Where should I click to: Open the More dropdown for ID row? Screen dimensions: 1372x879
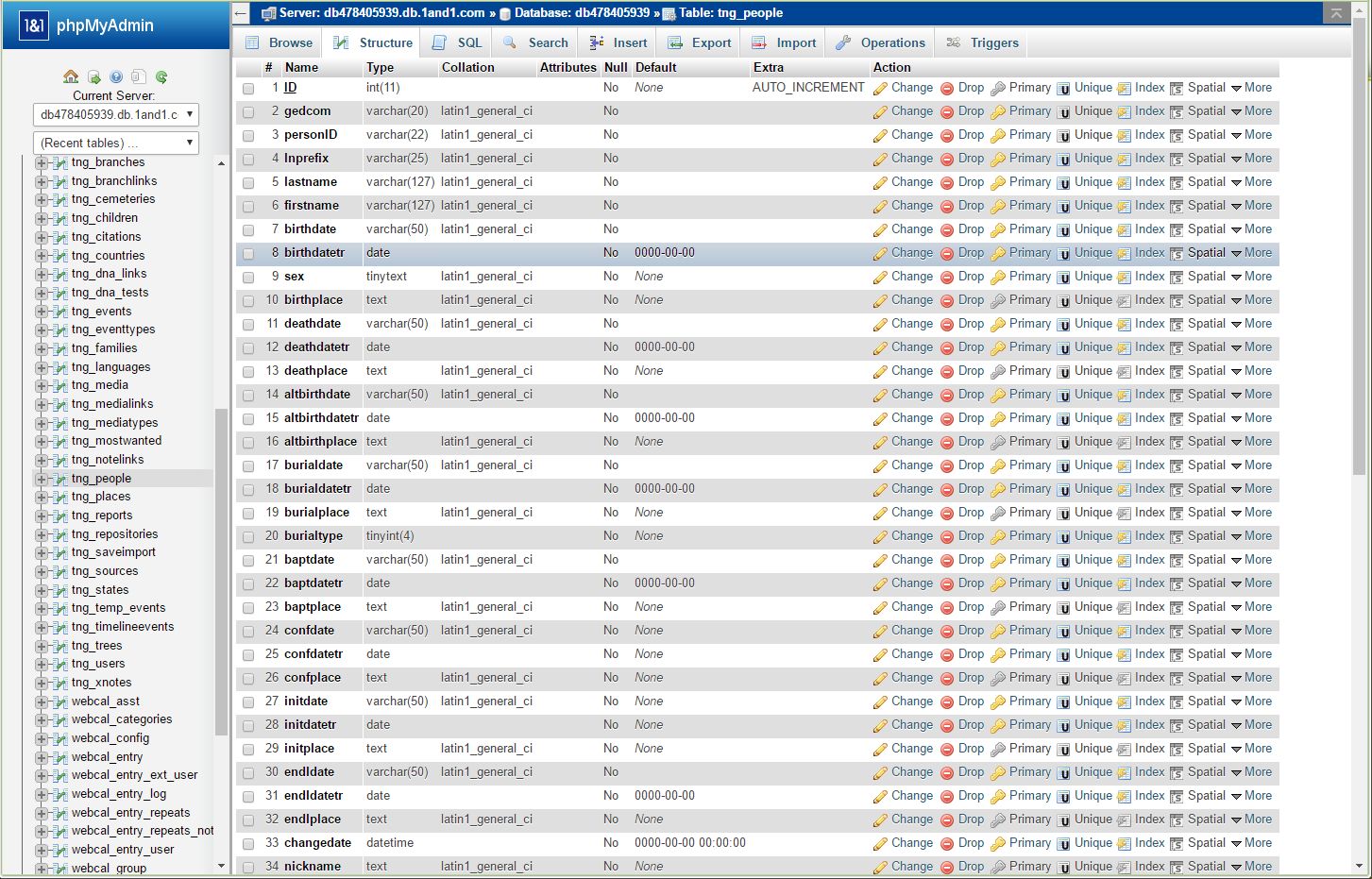tap(1251, 87)
